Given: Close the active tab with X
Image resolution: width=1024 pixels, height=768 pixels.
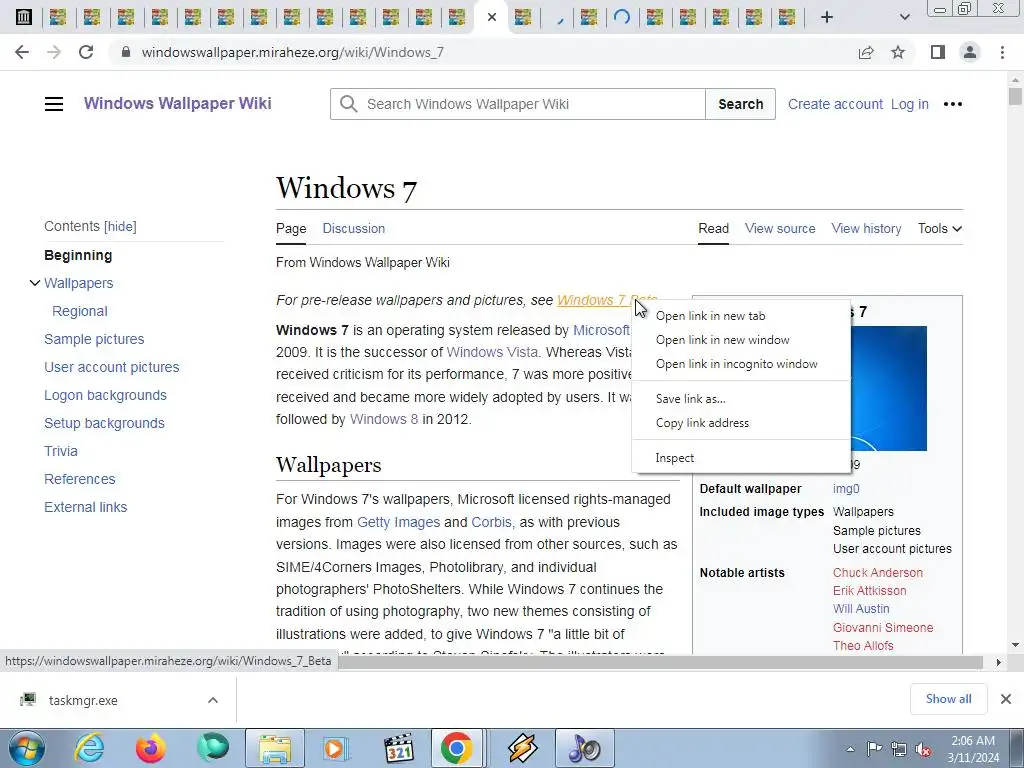Looking at the screenshot, I should (x=492, y=17).
